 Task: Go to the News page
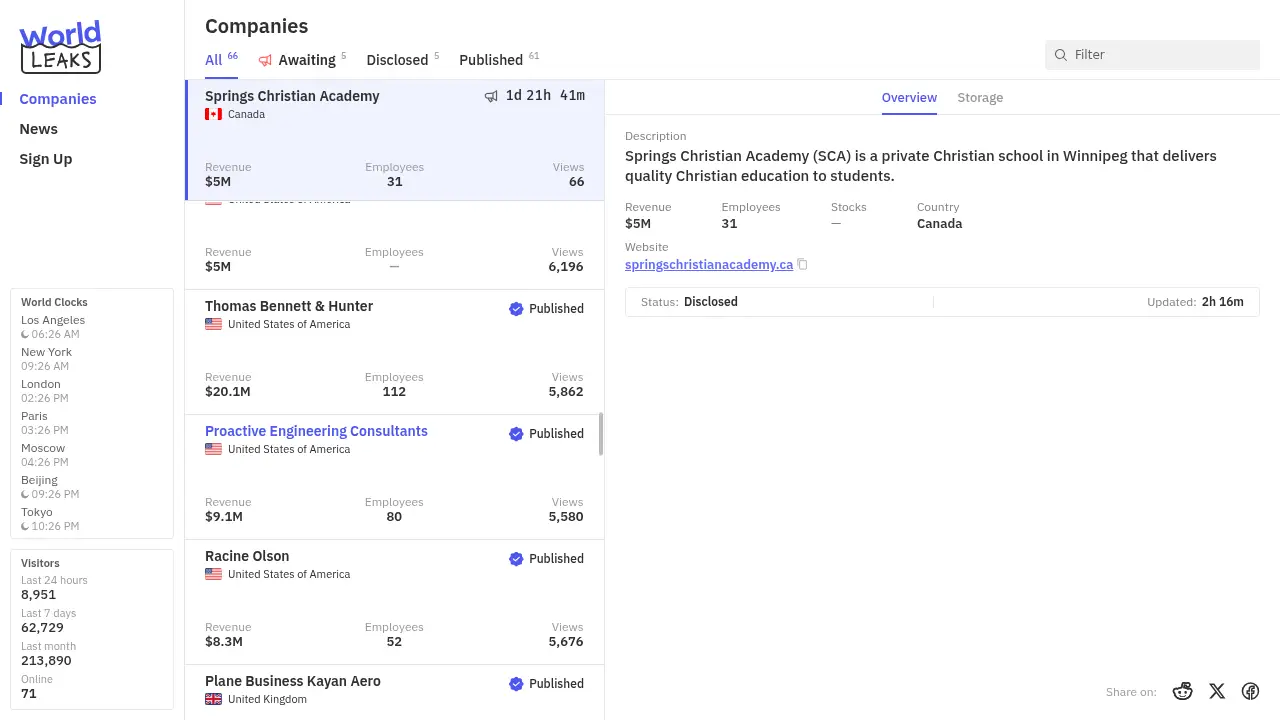(x=38, y=129)
